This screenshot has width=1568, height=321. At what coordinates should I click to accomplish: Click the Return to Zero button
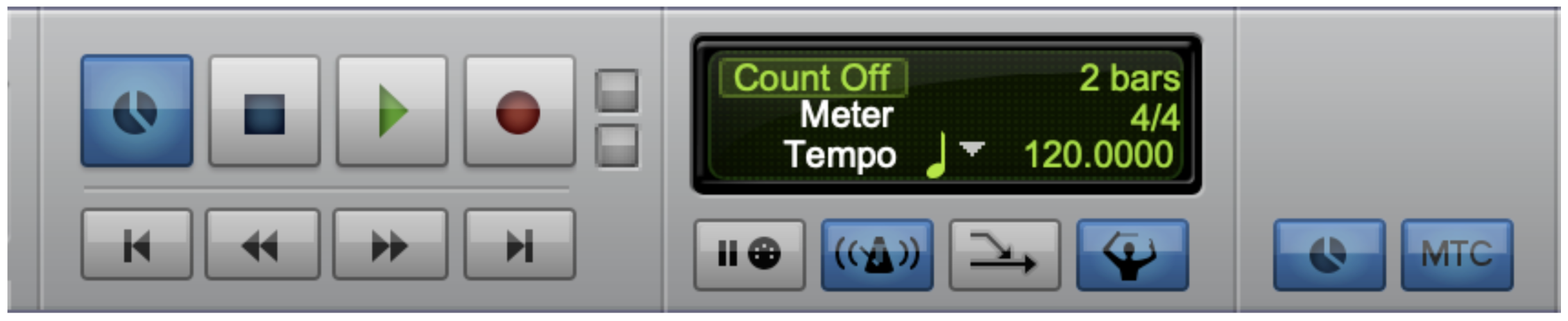point(137,245)
